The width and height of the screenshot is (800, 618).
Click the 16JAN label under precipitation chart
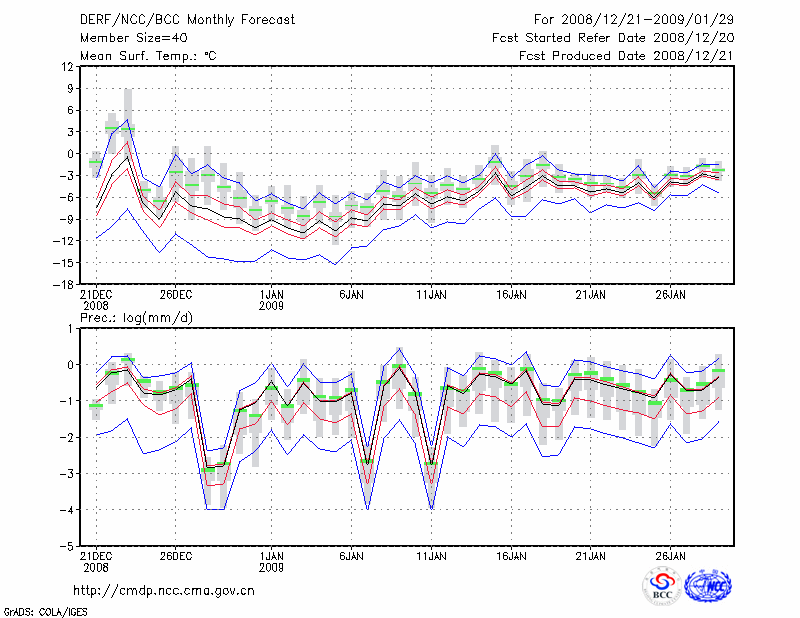point(511,556)
